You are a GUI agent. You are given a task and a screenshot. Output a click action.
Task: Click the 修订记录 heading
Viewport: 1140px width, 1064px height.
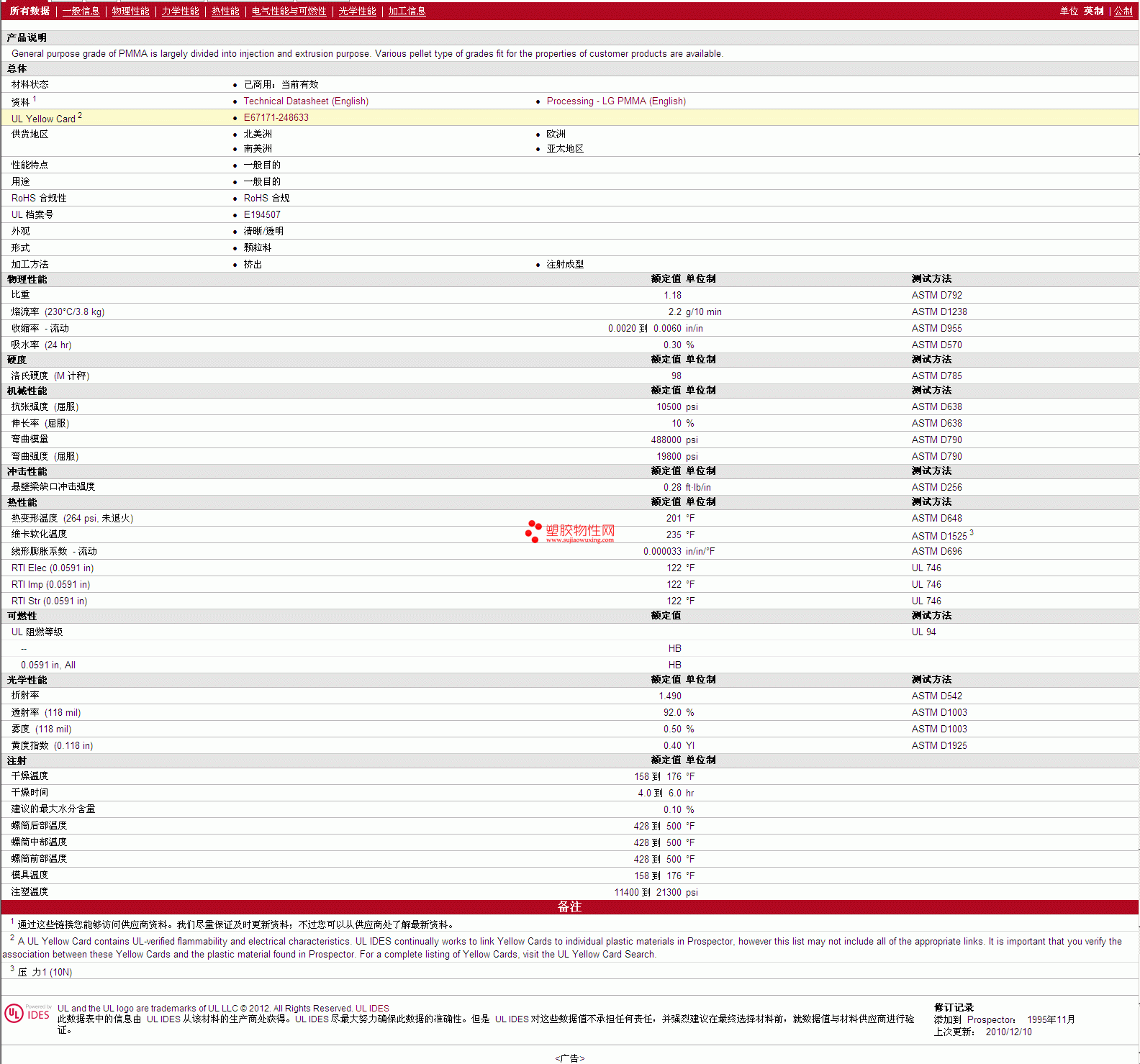tap(954, 1008)
